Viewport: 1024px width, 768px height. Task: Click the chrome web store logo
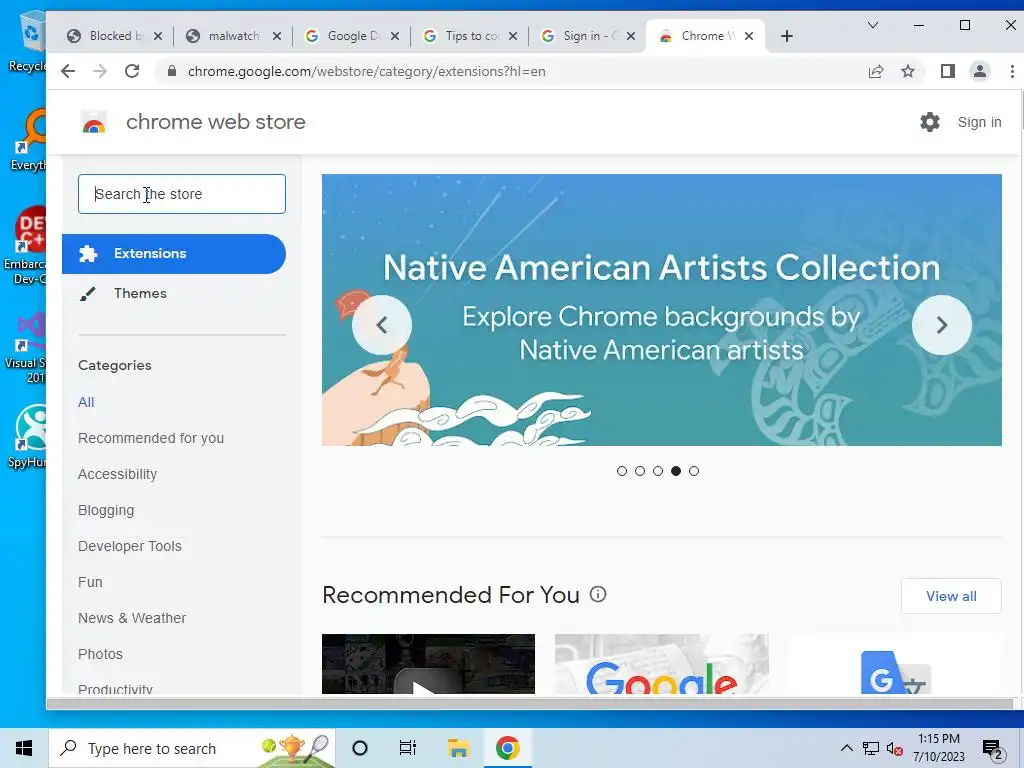tap(94, 122)
